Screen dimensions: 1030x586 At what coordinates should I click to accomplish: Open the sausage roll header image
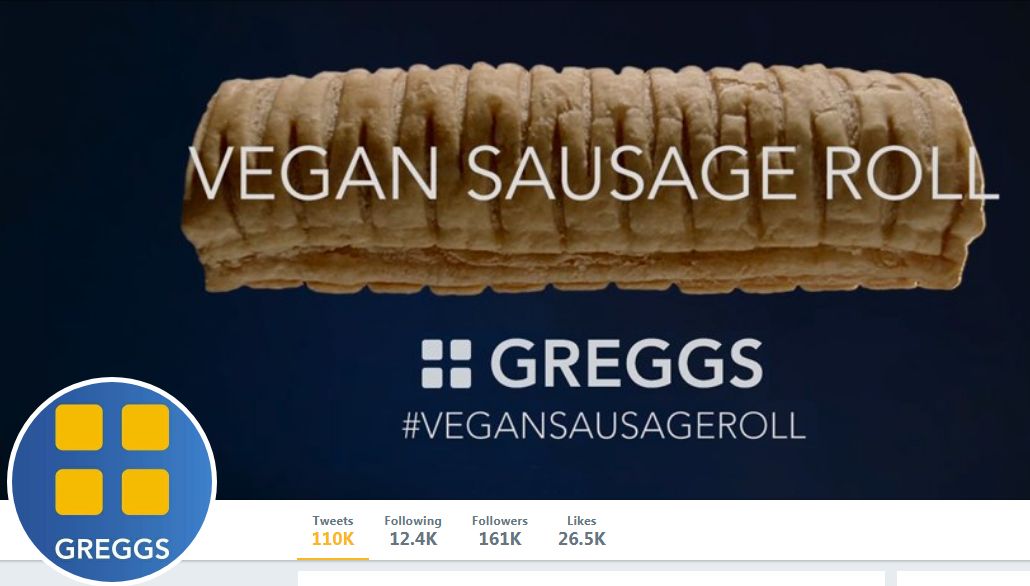point(583,177)
